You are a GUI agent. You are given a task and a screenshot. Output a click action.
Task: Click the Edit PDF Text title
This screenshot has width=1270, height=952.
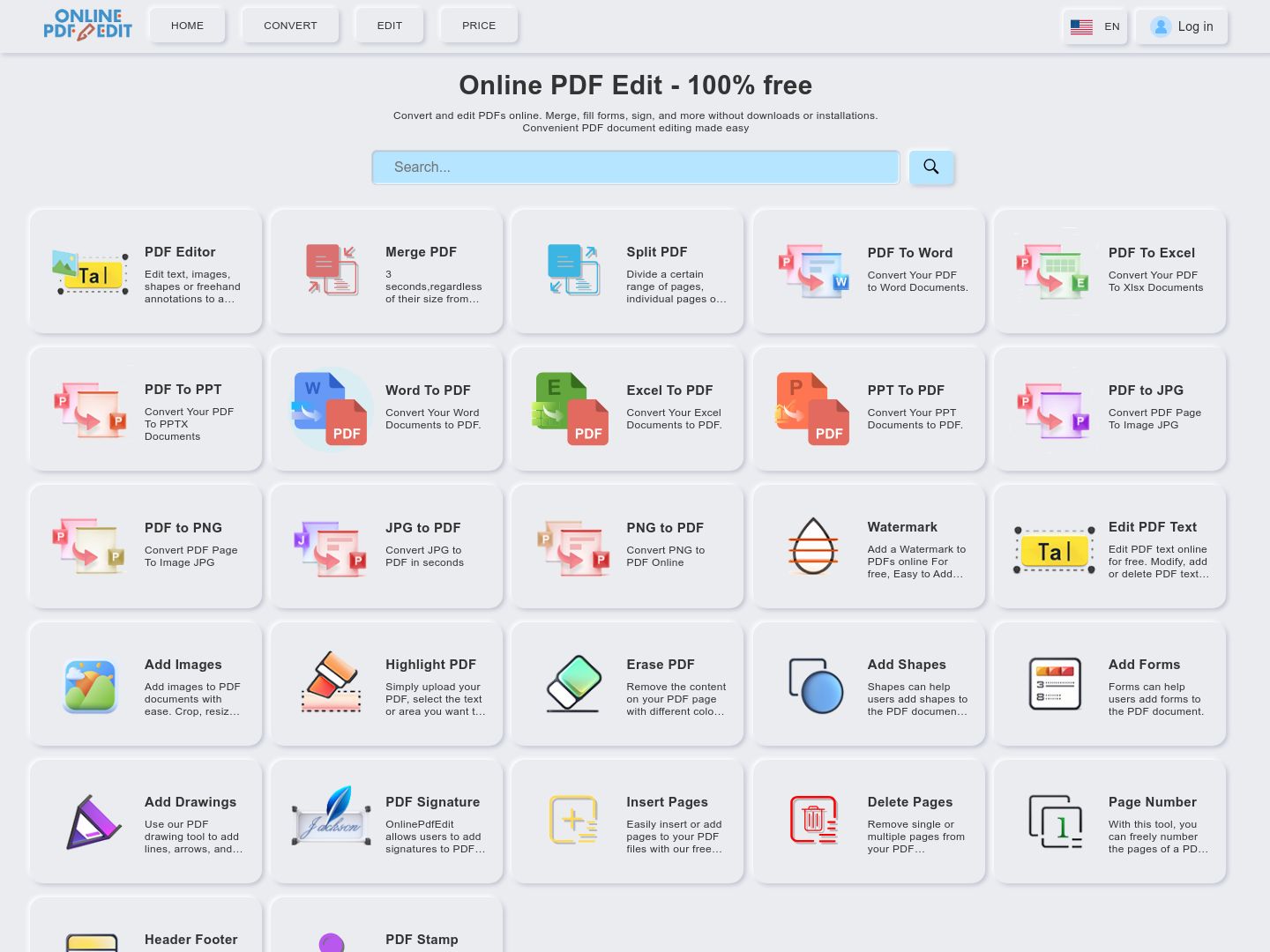click(x=1153, y=527)
